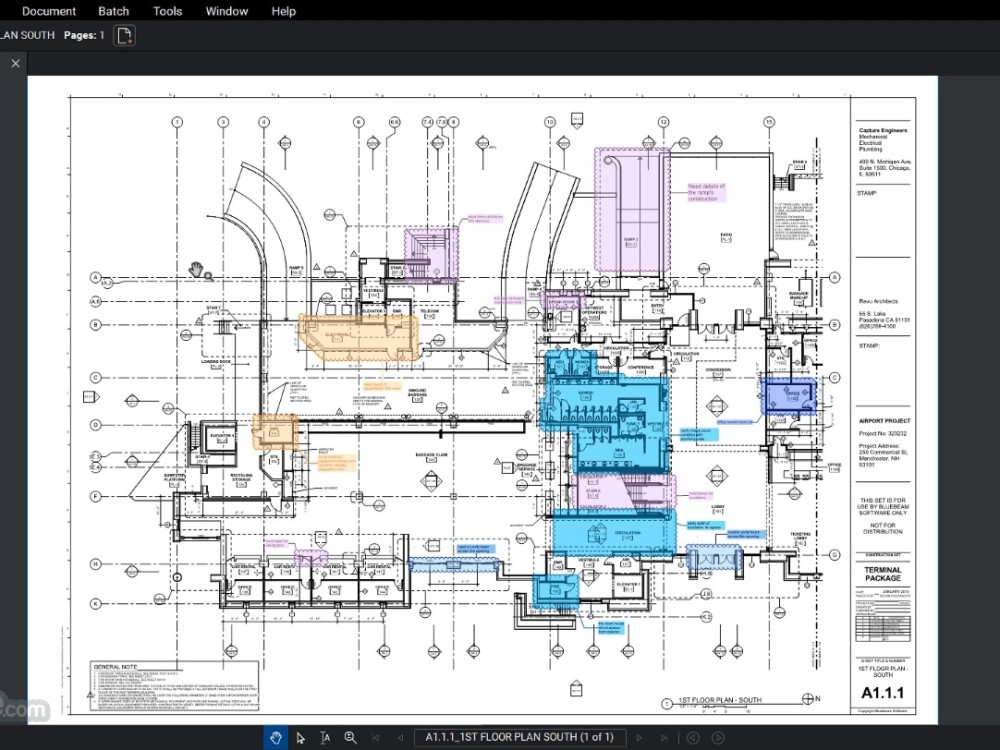Open the Batch menu

pyautogui.click(x=114, y=11)
